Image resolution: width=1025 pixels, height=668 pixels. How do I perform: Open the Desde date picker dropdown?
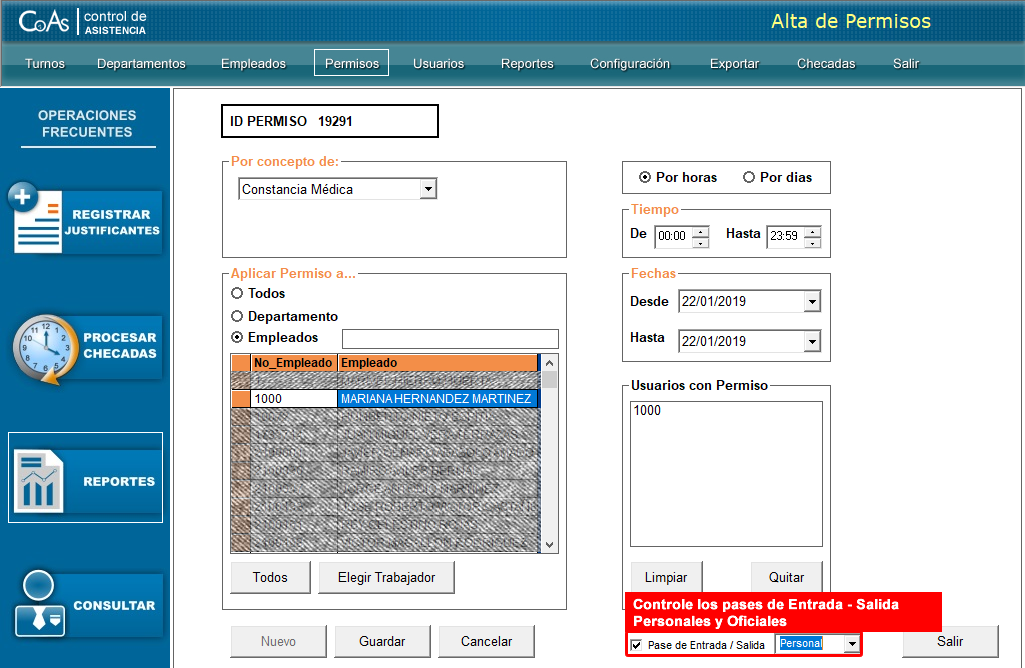[811, 301]
